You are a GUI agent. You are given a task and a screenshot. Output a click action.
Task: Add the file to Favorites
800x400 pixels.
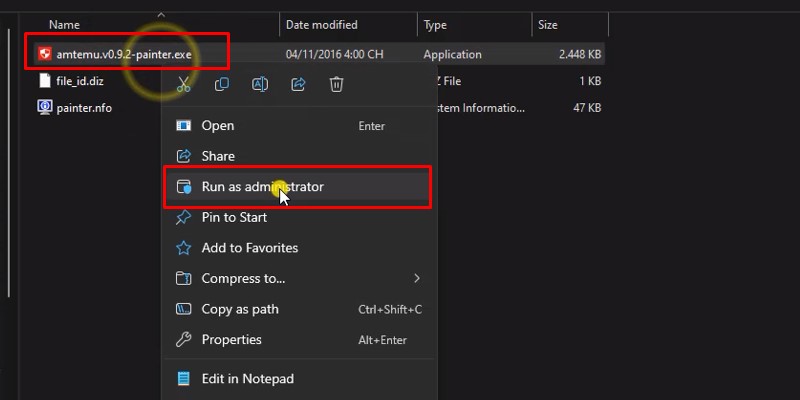pos(249,248)
